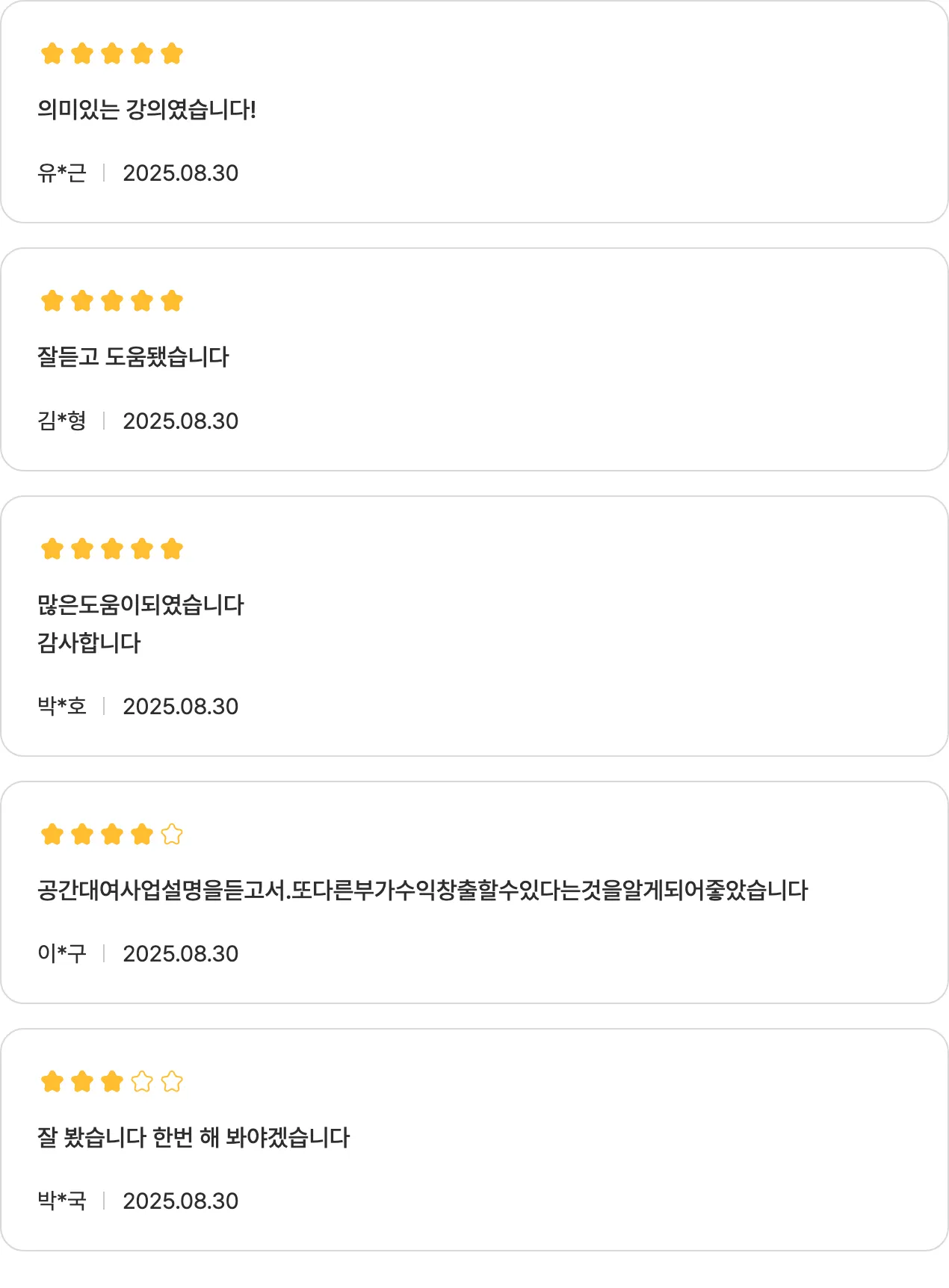The width and height of the screenshot is (949, 1288).
Task: Click the second star in 김*형's review
Action: pos(82,301)
